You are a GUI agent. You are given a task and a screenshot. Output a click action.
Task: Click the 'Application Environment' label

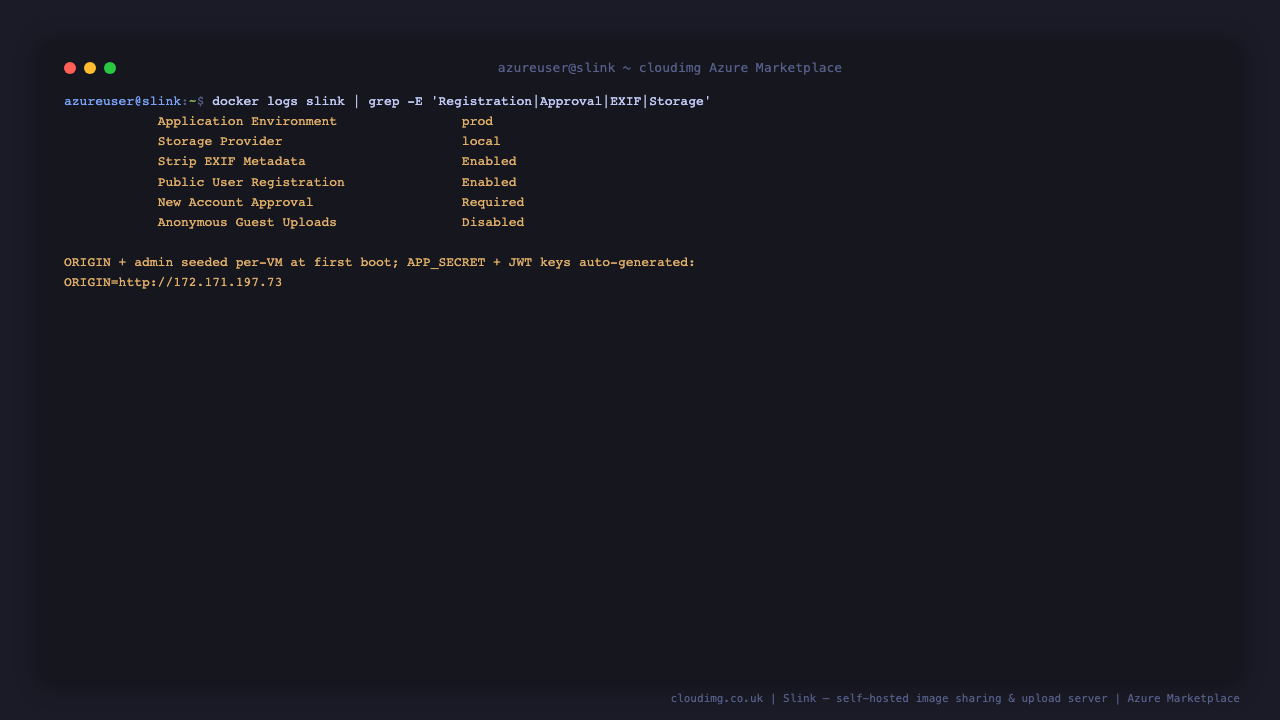247,121
